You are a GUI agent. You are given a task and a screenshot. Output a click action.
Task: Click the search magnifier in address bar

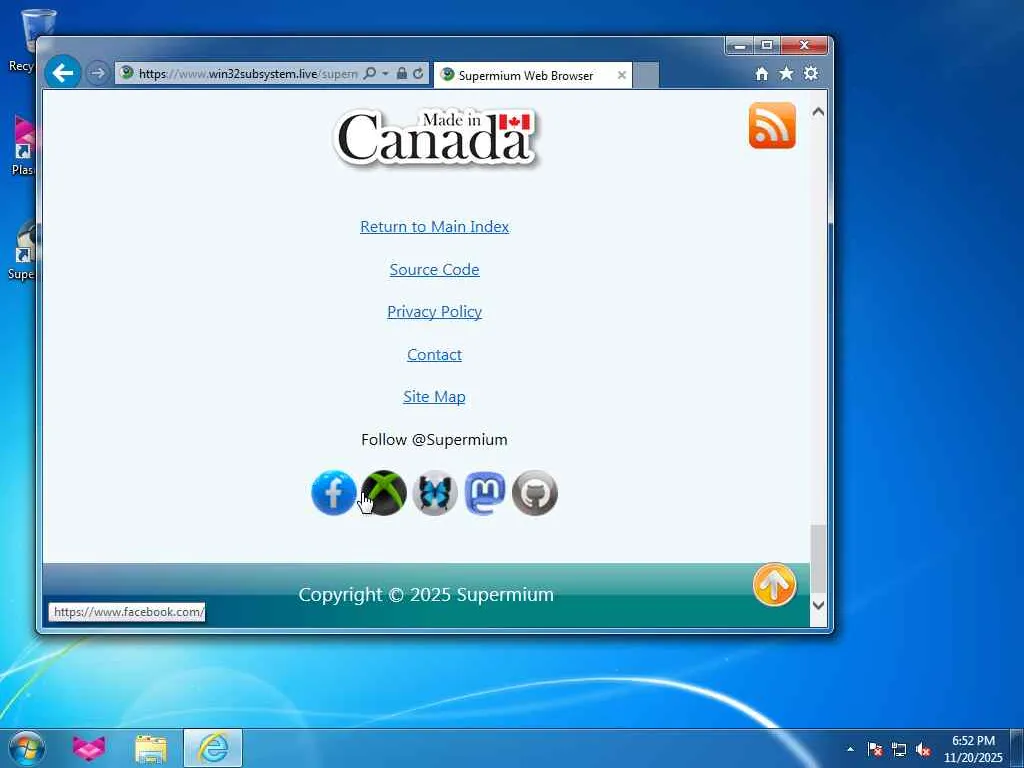tap(370, 73)
